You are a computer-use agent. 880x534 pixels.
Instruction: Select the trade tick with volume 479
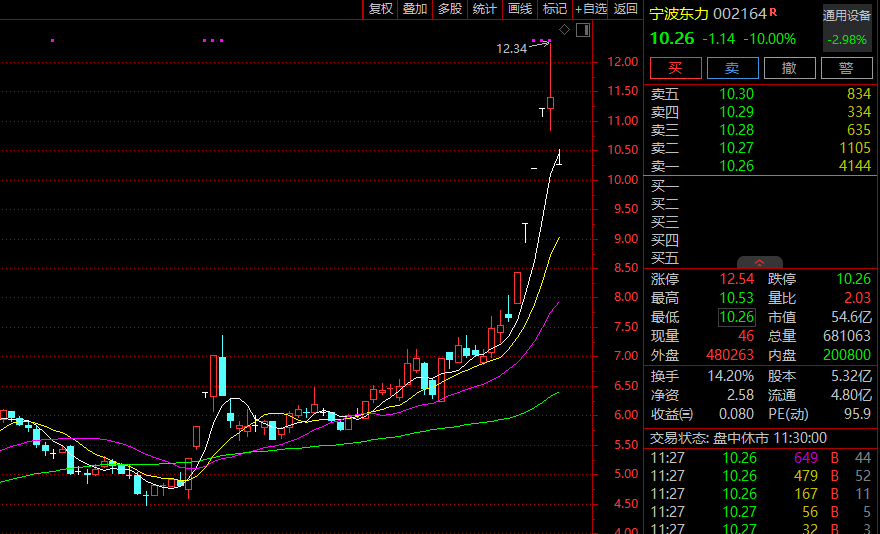pyautogui.click(x=760, y=476)
